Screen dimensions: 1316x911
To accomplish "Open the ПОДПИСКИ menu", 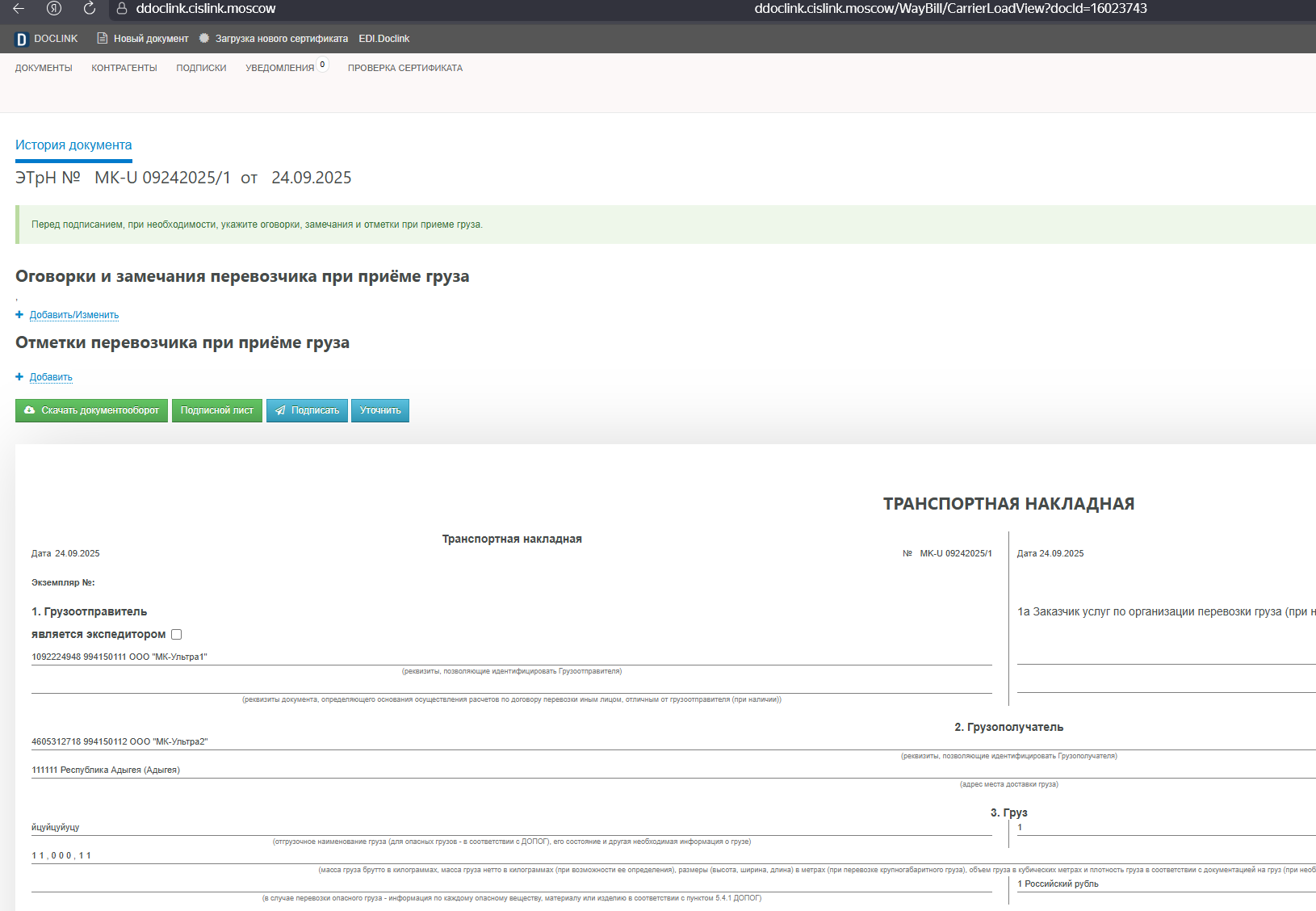I will (201, 68).
